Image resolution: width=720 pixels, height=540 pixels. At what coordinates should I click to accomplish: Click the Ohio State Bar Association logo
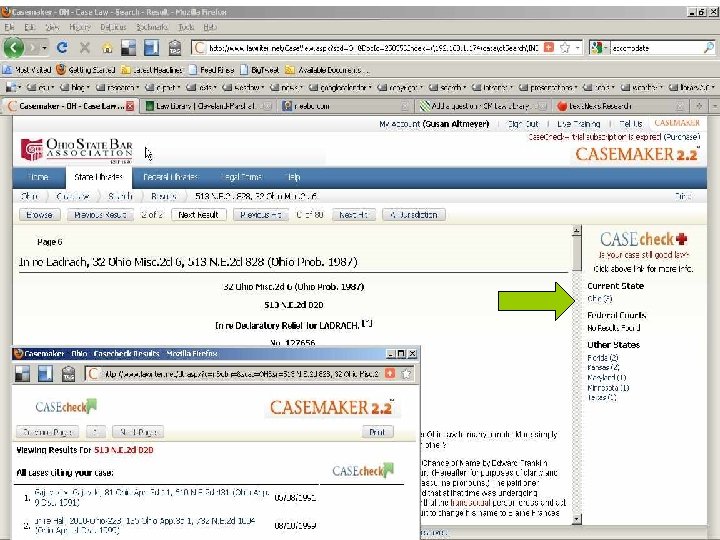(77, 150)
